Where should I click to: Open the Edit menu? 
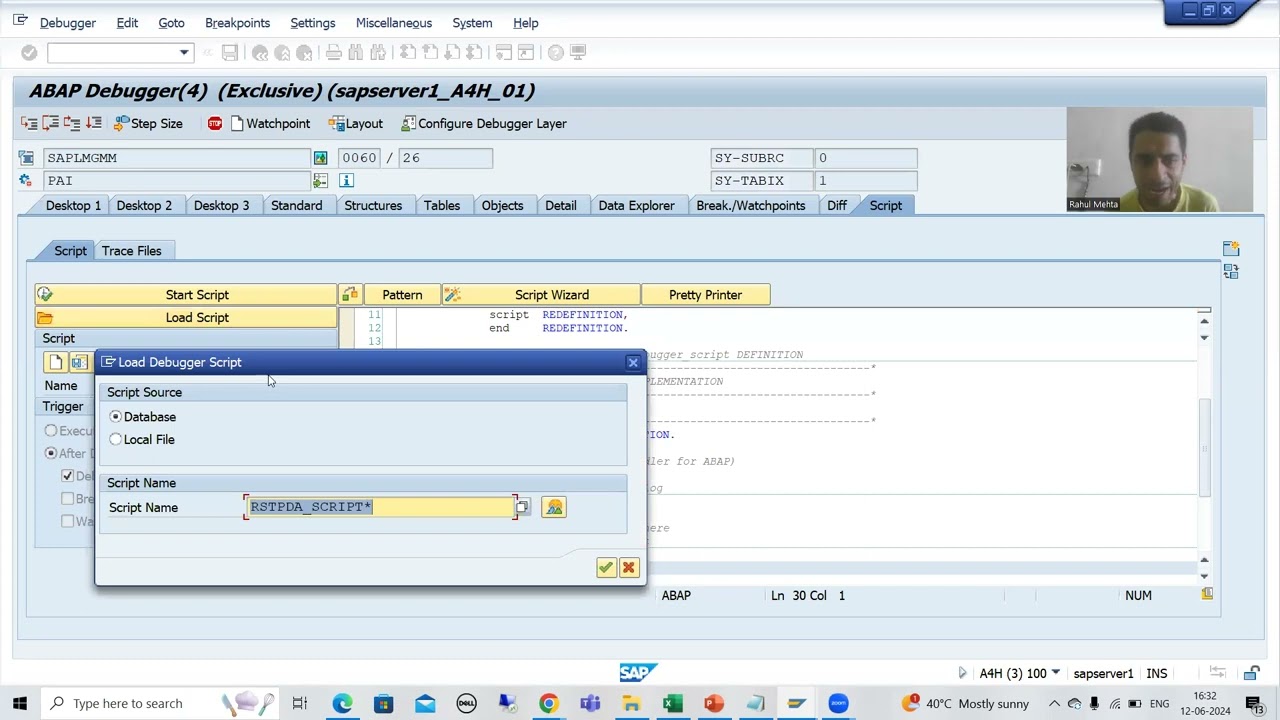(x=127, y=23)
